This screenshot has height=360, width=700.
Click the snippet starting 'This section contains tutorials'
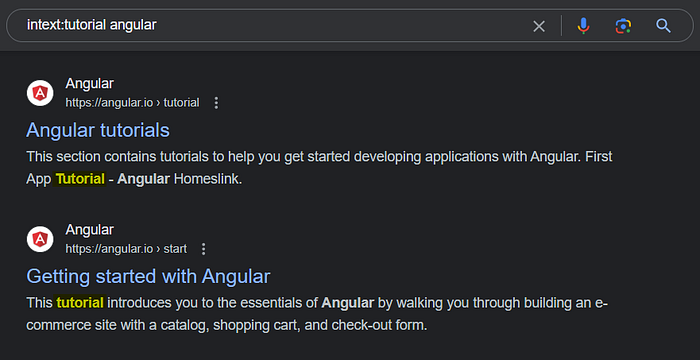click(x=319, y=168)
